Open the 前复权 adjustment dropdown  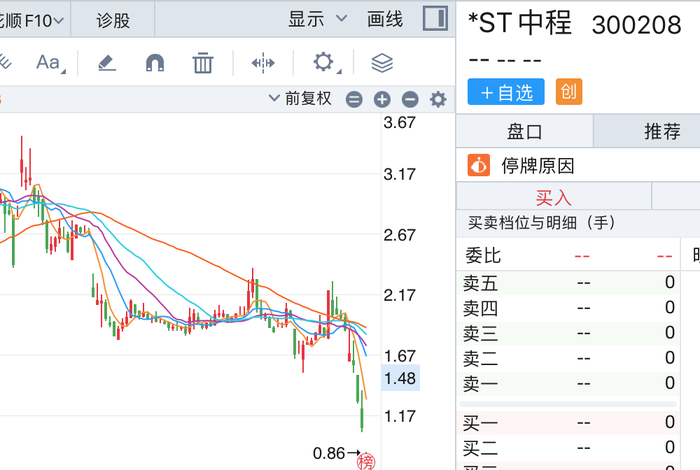click(300, 99)
